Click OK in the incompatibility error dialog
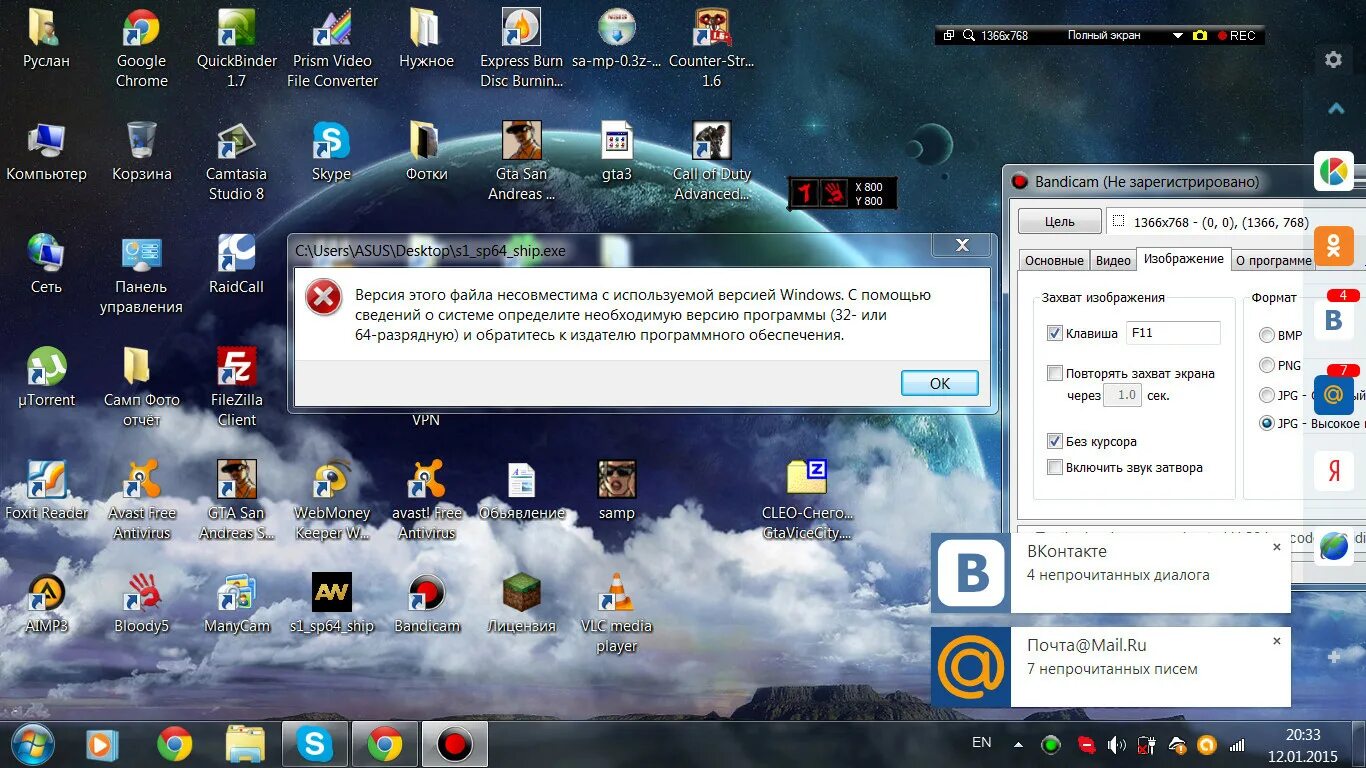 (939, 383)
